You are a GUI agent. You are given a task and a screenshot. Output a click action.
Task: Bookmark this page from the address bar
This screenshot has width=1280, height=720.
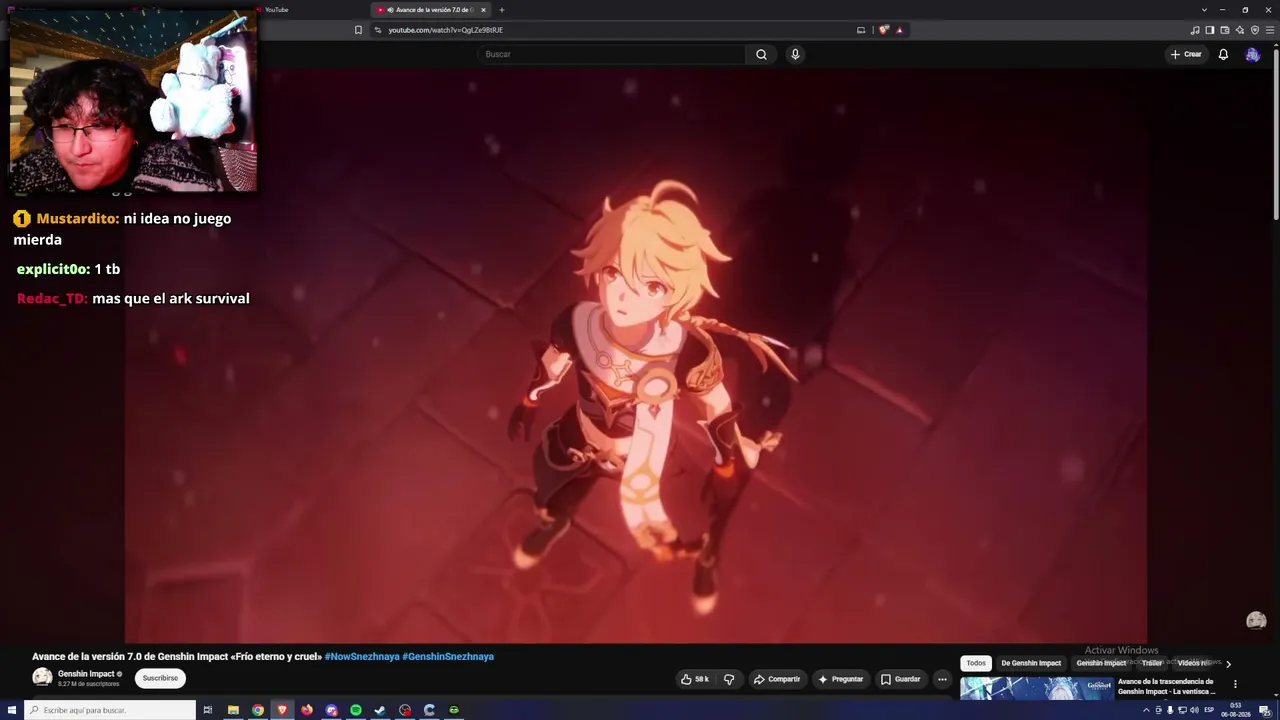[358, 30]
